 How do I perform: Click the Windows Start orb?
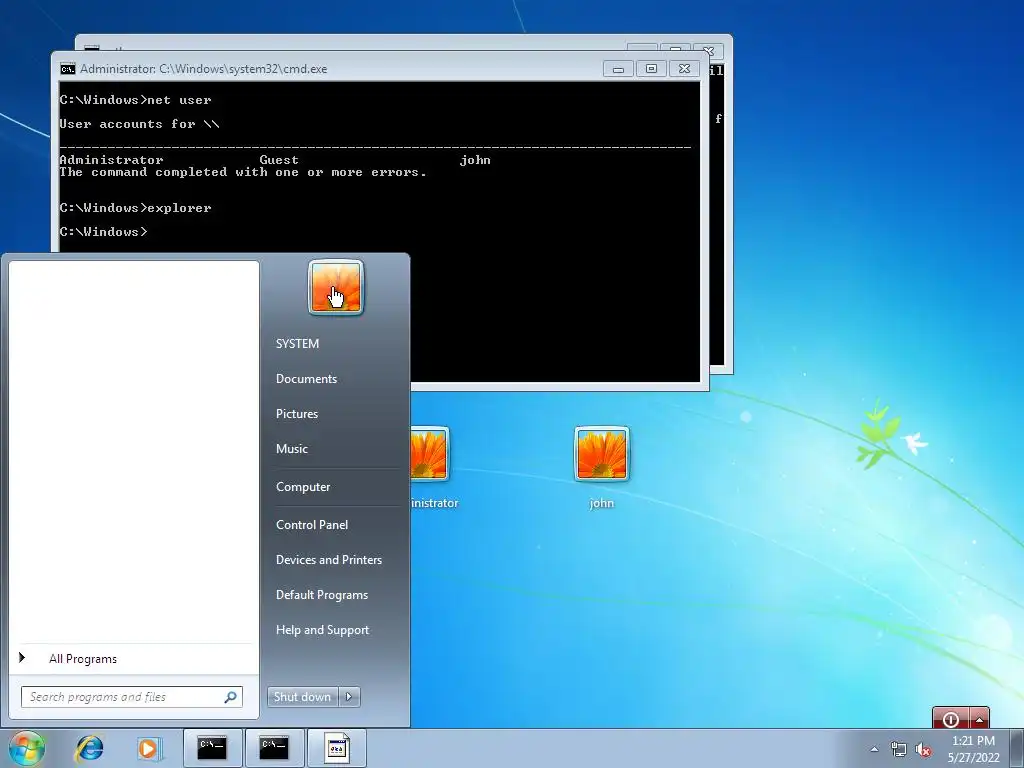point(26,748)
